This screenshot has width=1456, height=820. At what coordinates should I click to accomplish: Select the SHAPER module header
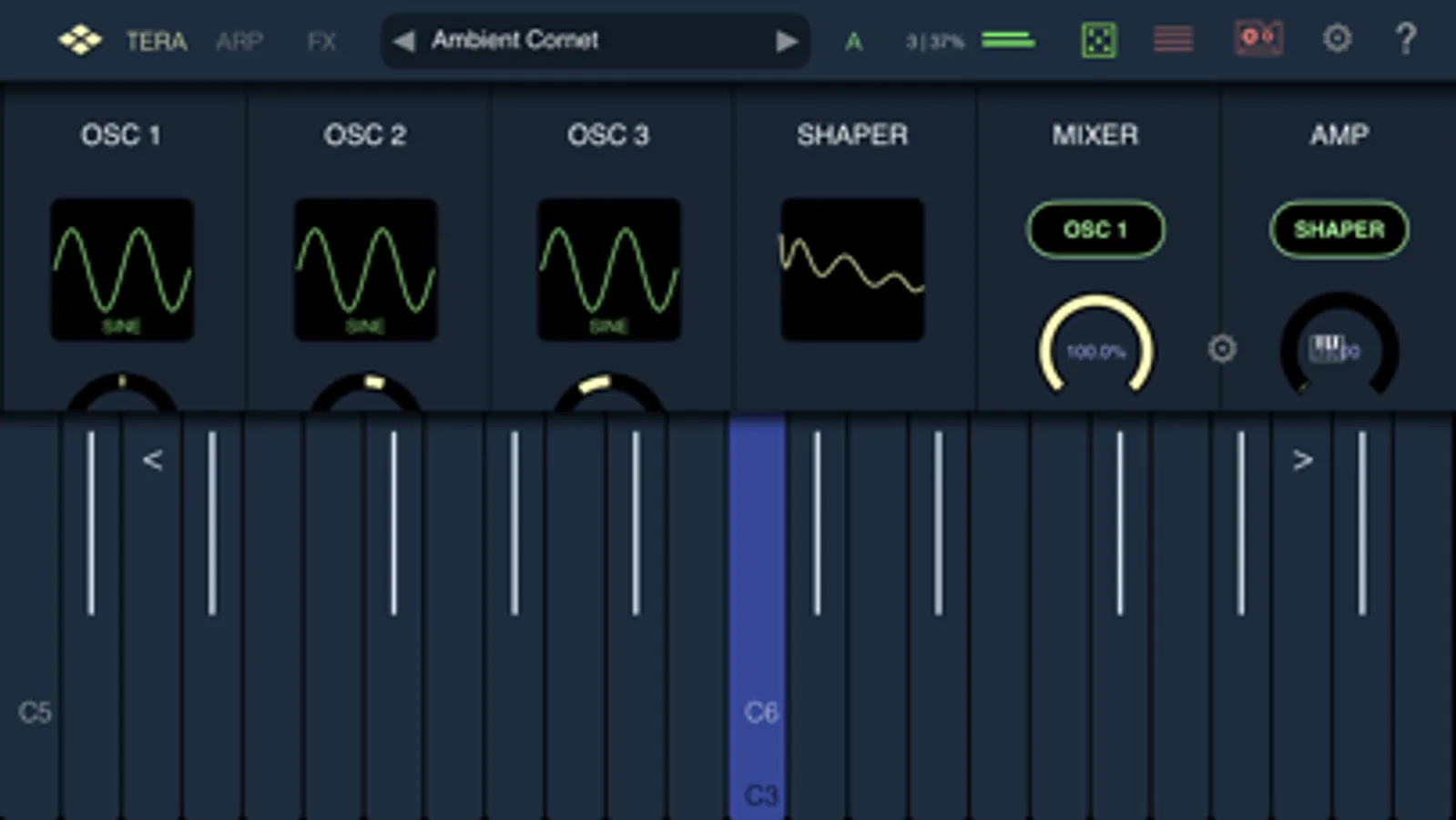tap(852, 135)
